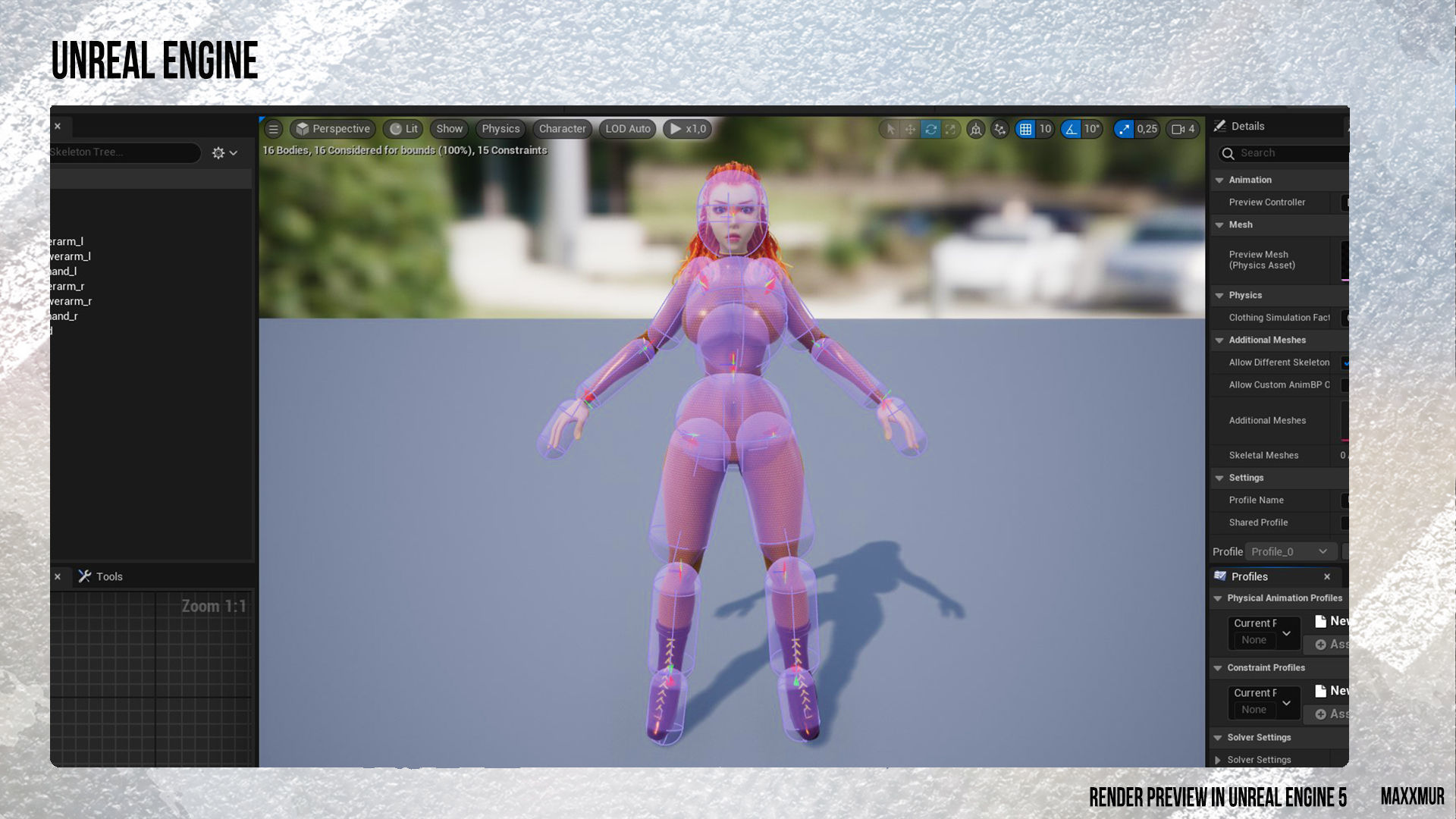The image size is (1456, 819).
Task: Click the playback speed x1,0 button
Action: pyautogui.click(x=688, y=129)
